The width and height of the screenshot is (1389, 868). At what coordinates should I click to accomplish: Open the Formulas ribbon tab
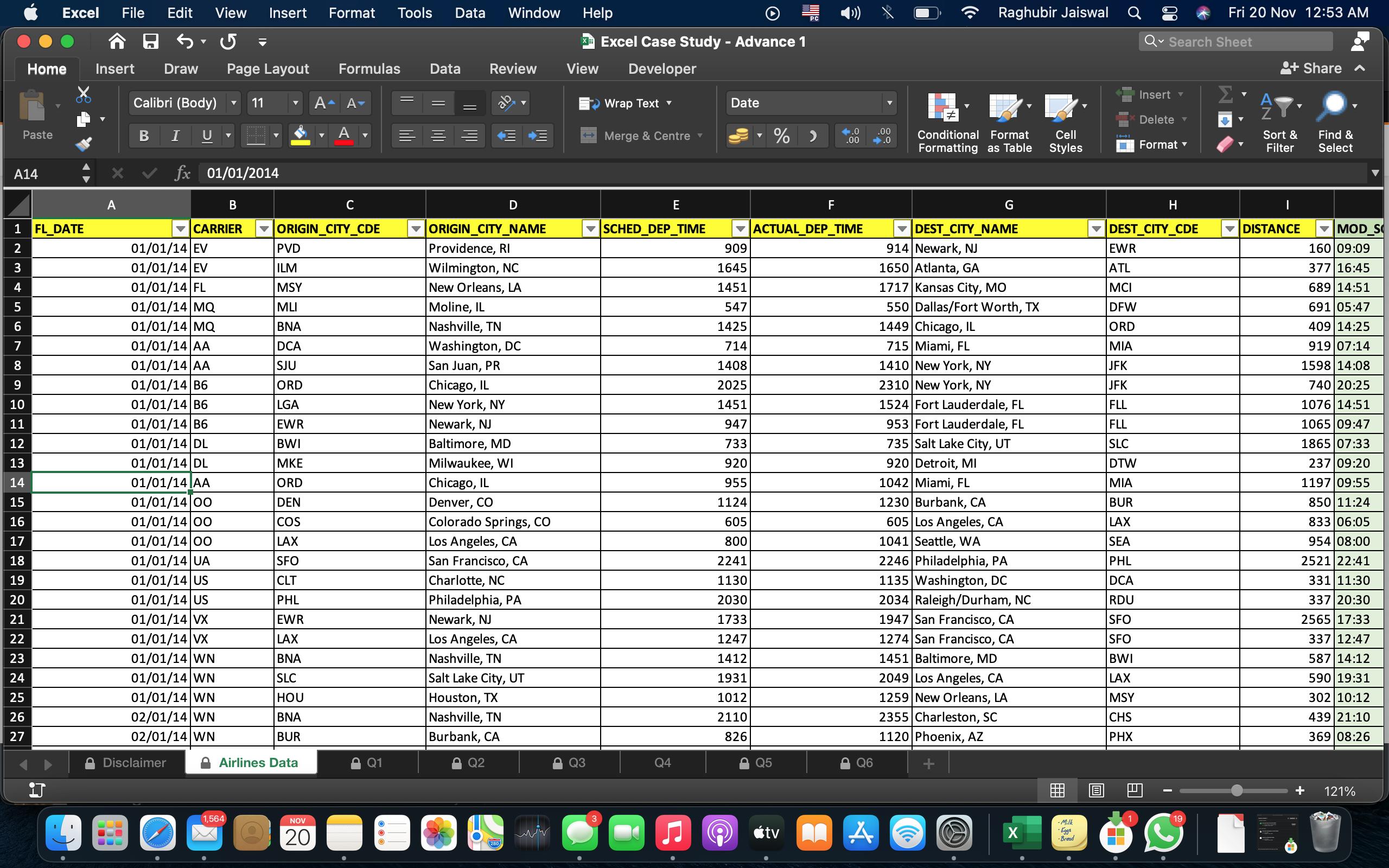369,69
